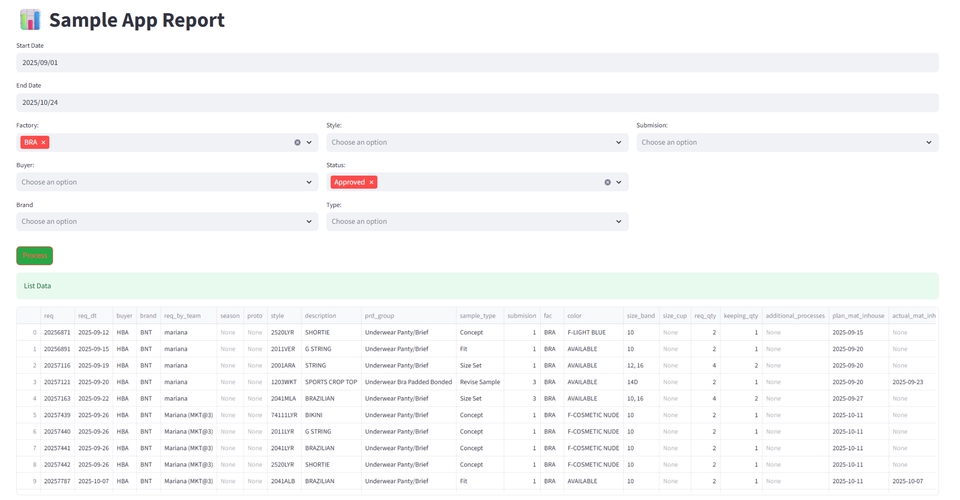Image resolution: width=960 pixels, height=500 pixels.
Task: Expand the Factory dropdown arrow
Action: tap(309, 143)
